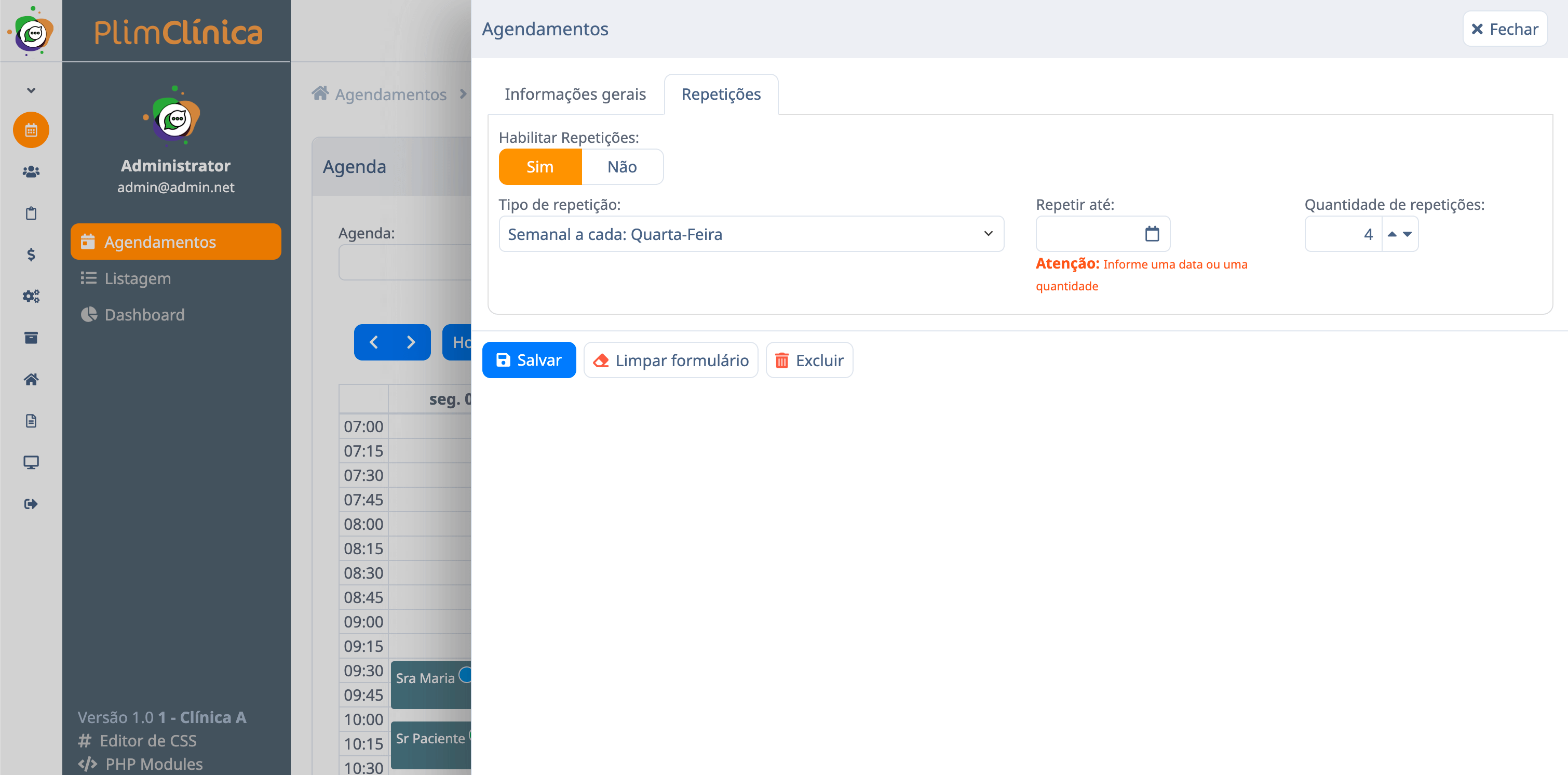Click the home icon in the breadcrumb
This screenshot has width=1568, height=775.
(320, 92)
